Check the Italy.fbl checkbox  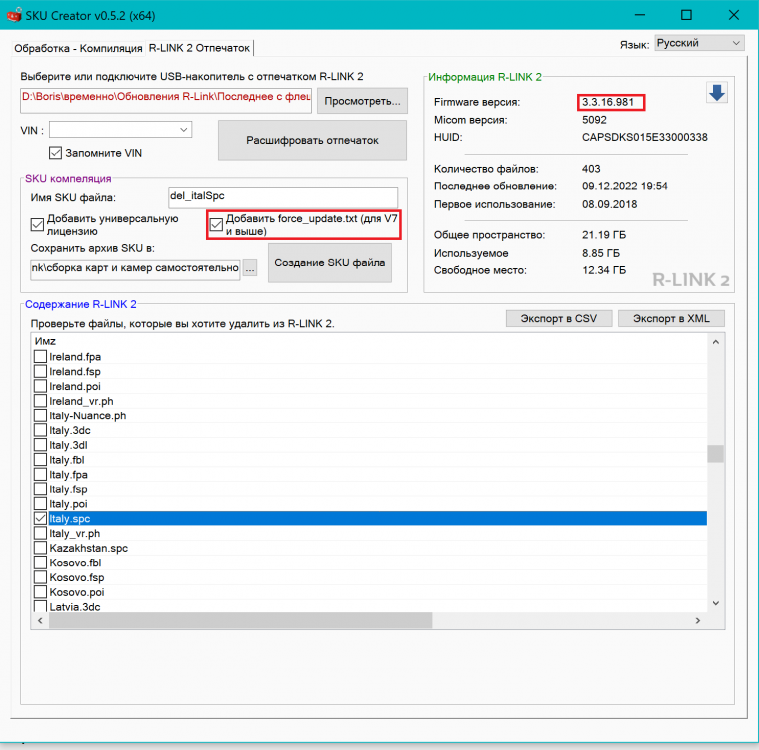40,459
